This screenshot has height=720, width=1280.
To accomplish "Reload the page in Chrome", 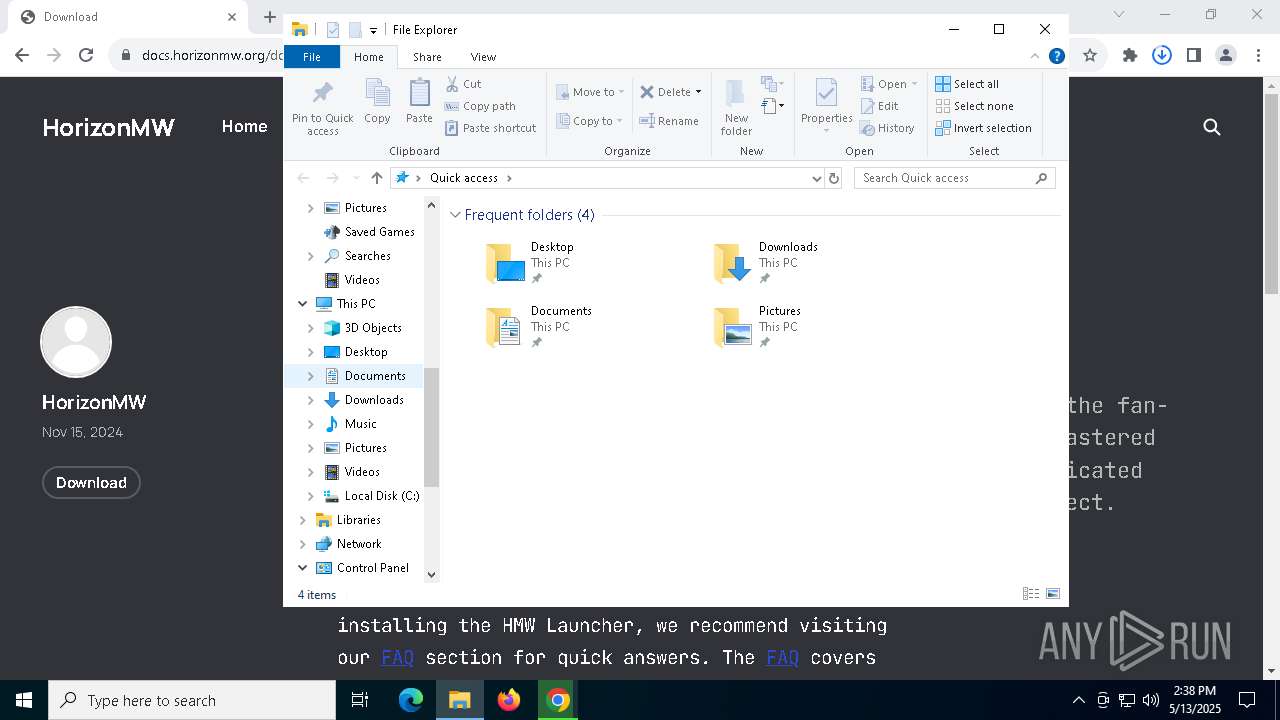I will [86, 56].
